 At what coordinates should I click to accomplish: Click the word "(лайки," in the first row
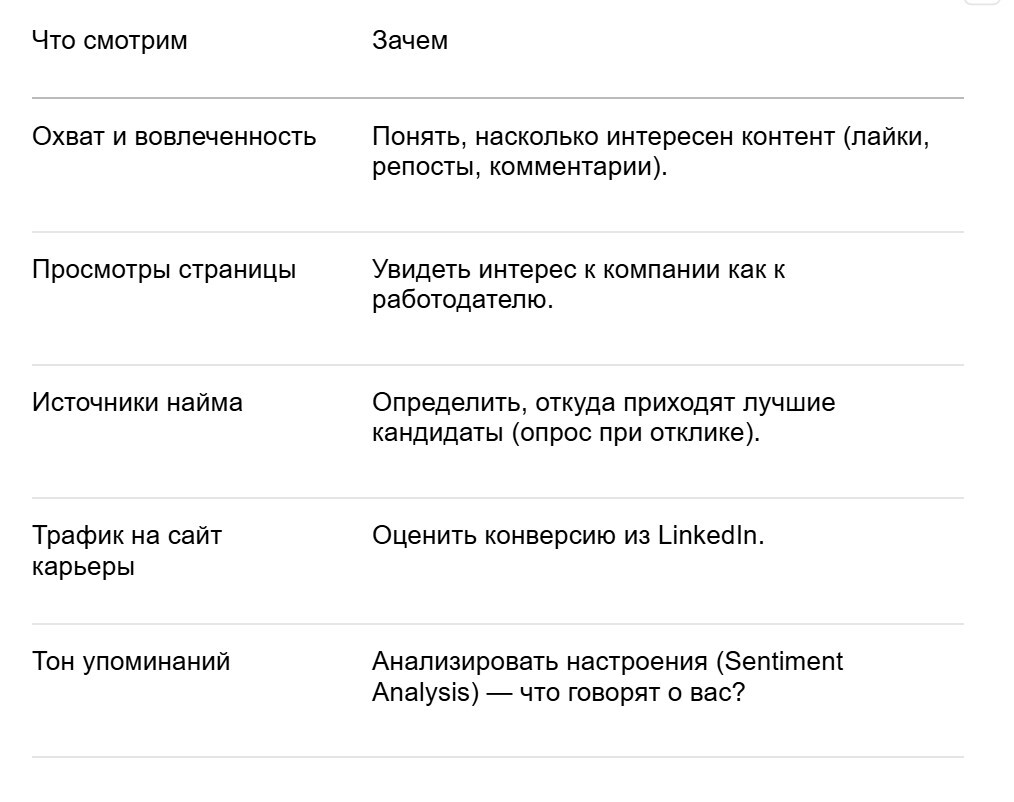tap(887, 136)
